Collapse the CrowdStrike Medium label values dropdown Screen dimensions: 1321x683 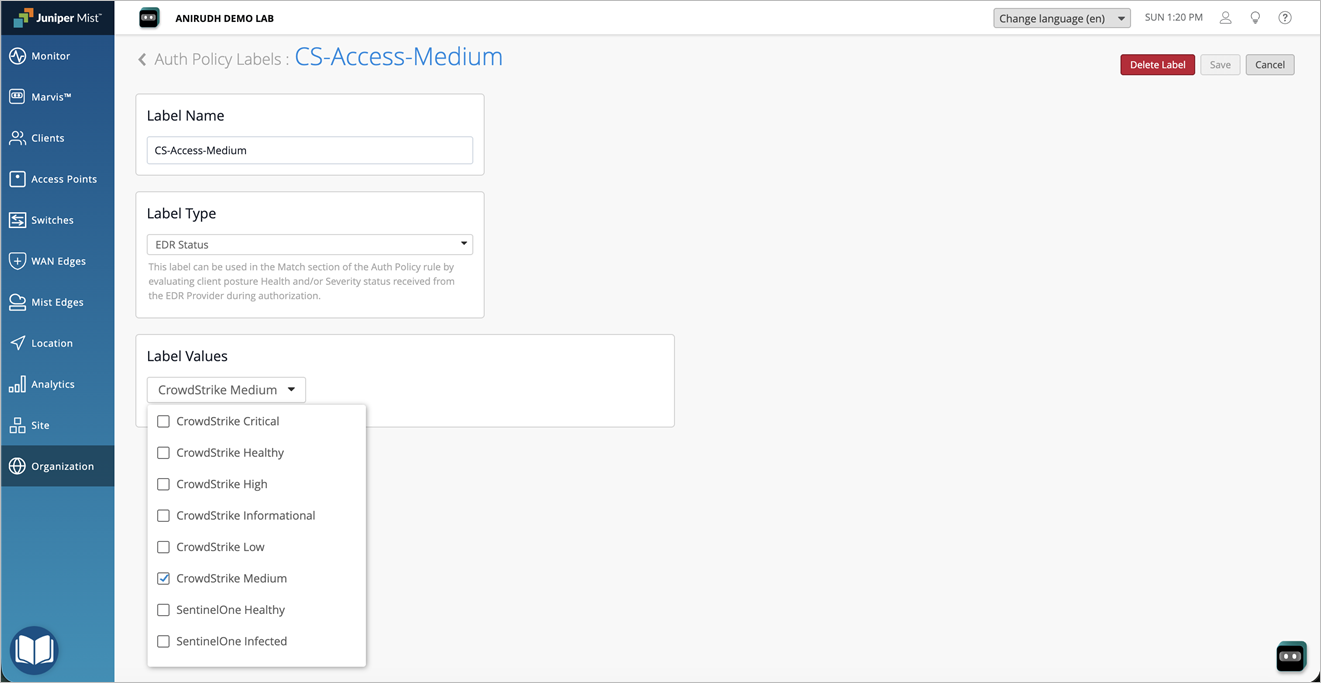[x=226, y=390]
